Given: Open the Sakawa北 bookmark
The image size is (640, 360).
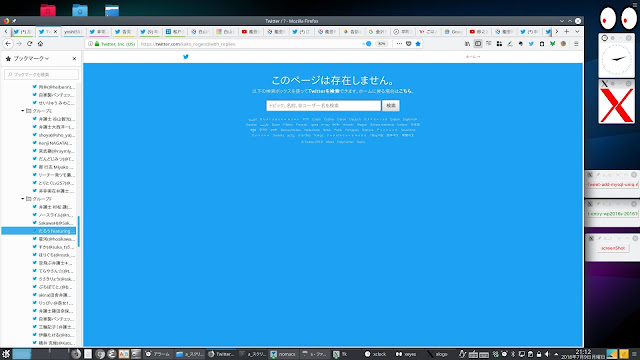Looking at the screenshot, I should (x=53, y=223).
